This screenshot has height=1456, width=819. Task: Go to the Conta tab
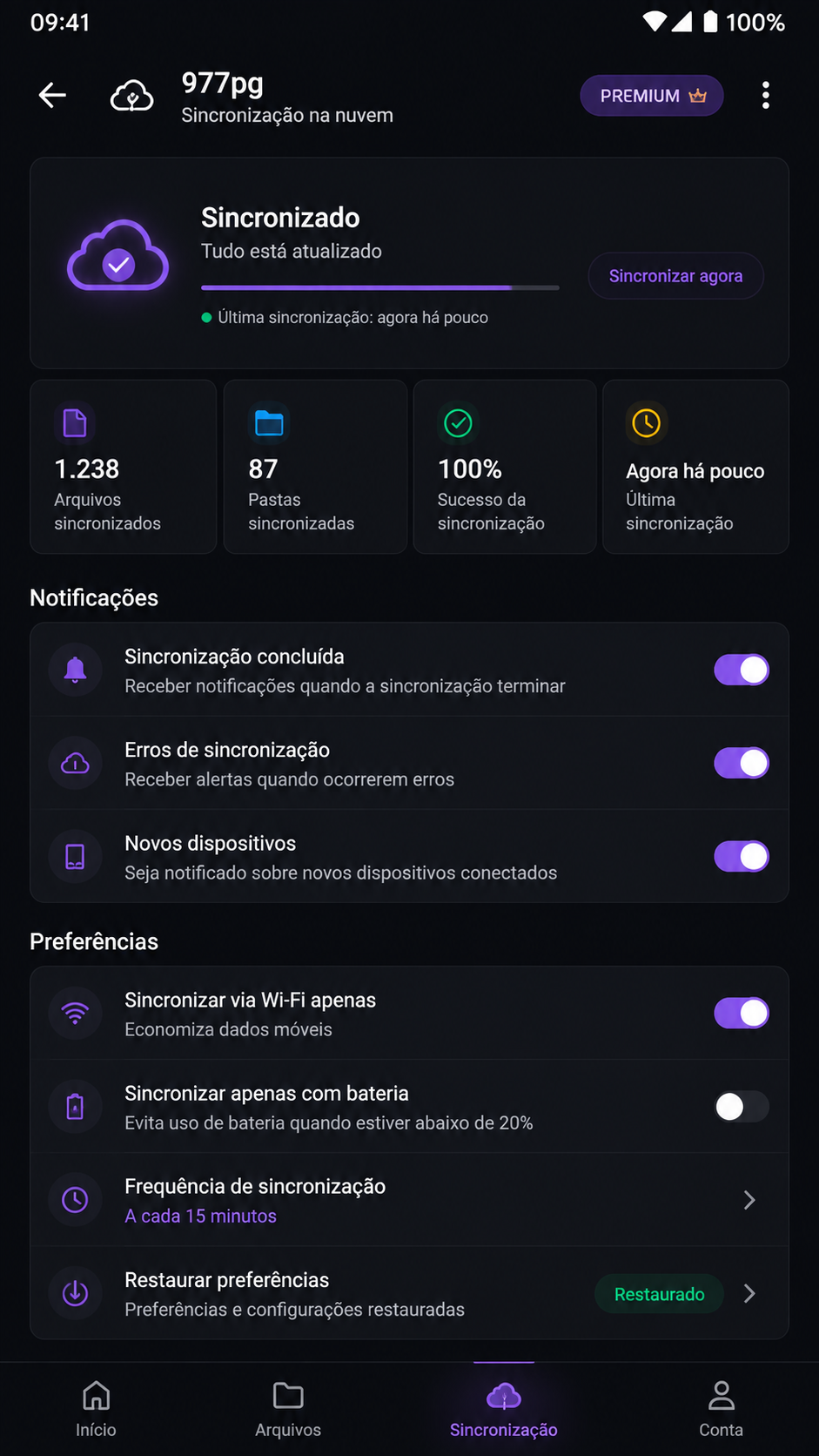pyautogui.click(x=721, y=1410)
